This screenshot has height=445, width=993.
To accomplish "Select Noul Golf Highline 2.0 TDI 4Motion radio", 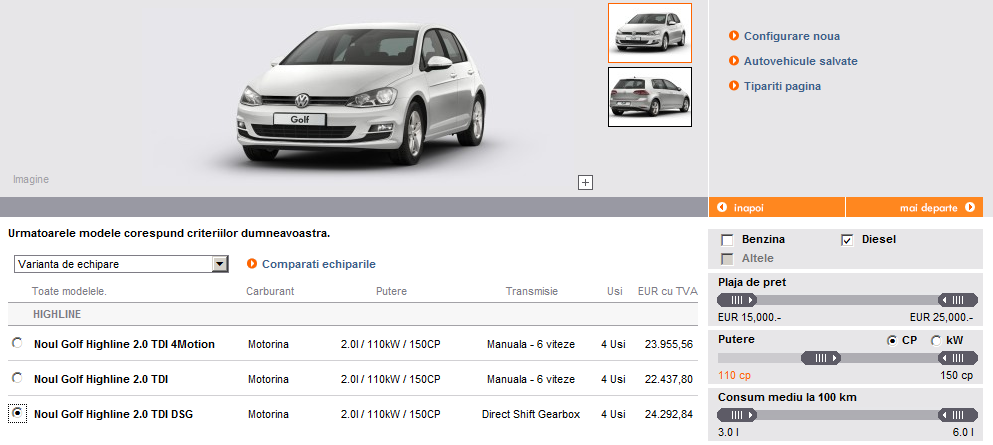I will tap(17, 343).
